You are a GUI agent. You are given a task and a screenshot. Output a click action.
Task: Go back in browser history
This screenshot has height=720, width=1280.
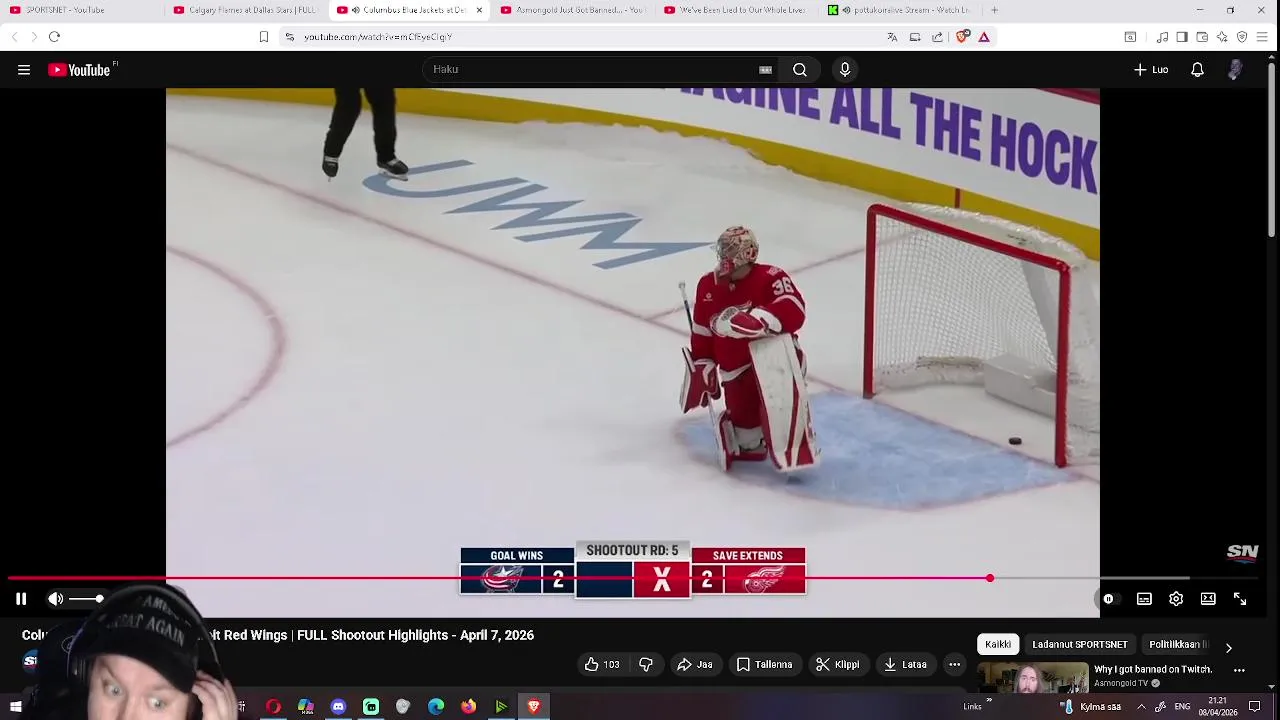pos(14,37)
